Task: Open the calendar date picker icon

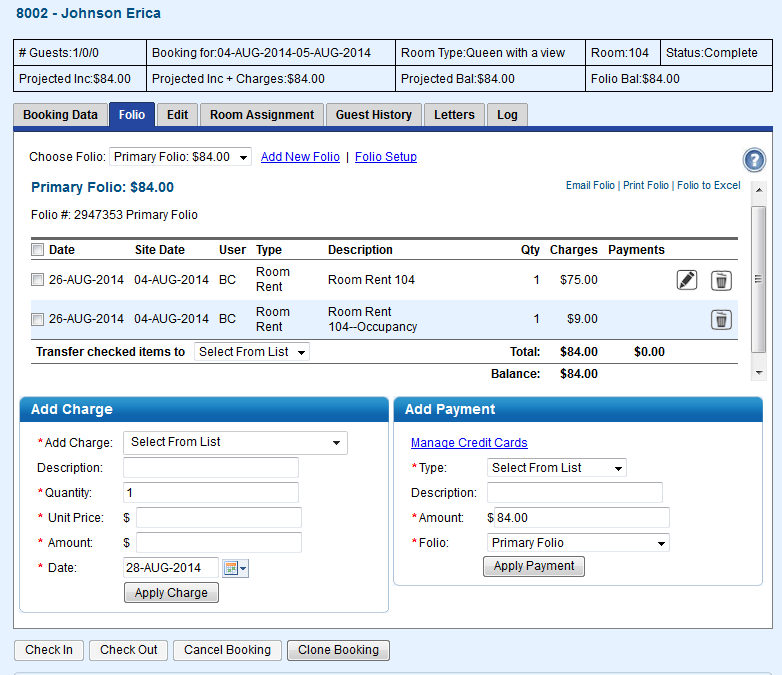Action: tap(235, 568)
